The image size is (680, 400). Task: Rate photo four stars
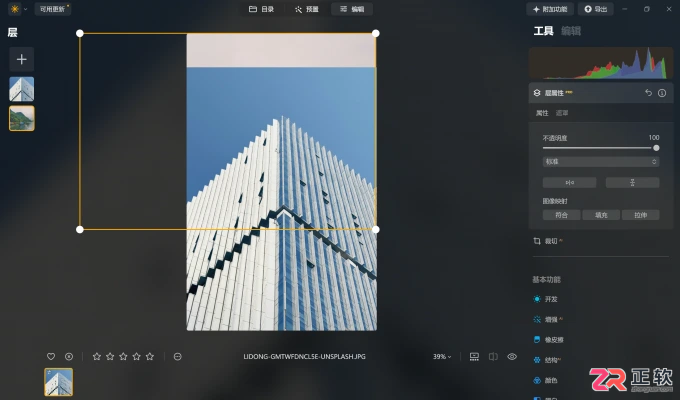click(137, 357)
